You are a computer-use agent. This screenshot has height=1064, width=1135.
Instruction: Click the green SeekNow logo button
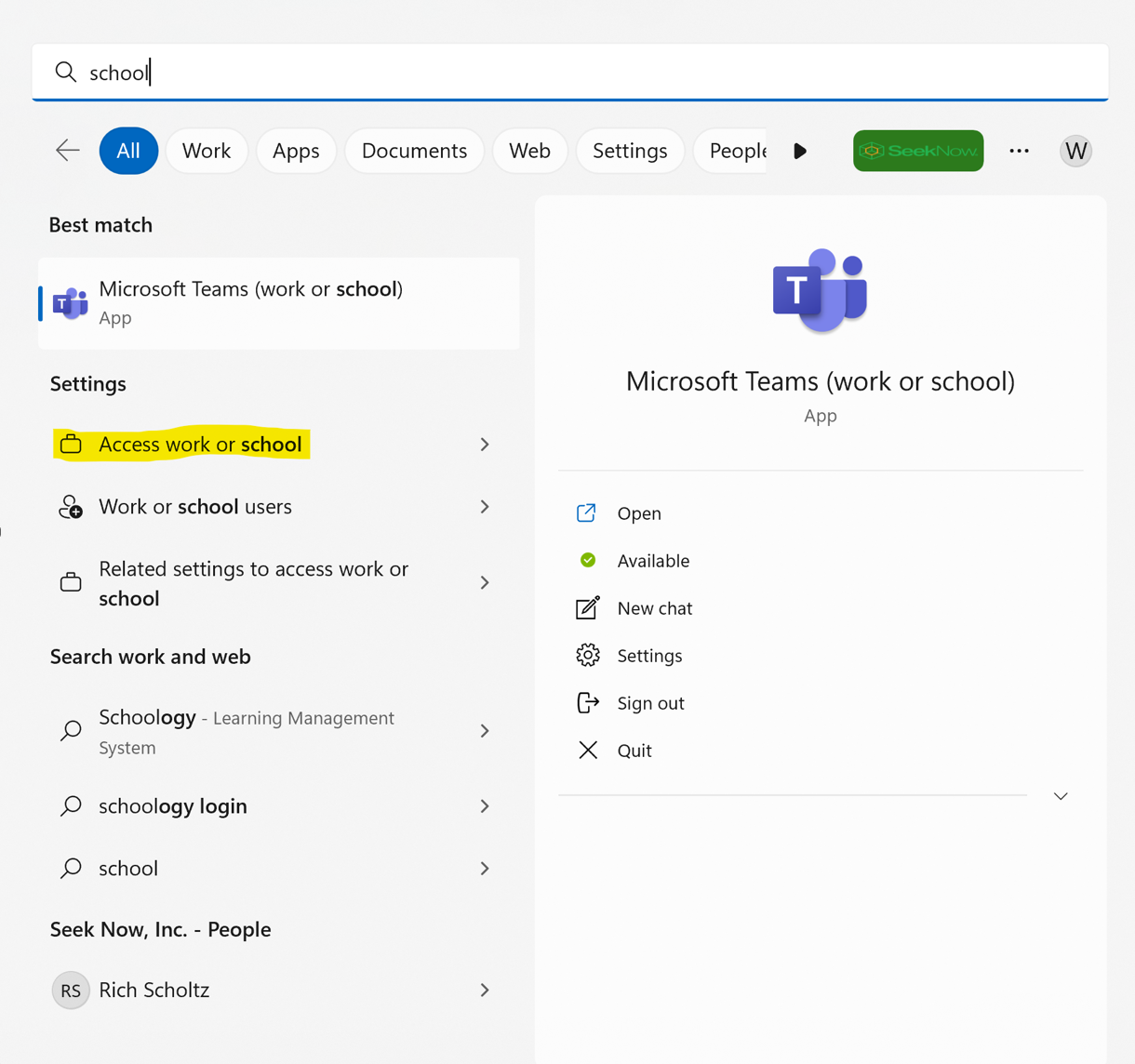coord(918,151)
